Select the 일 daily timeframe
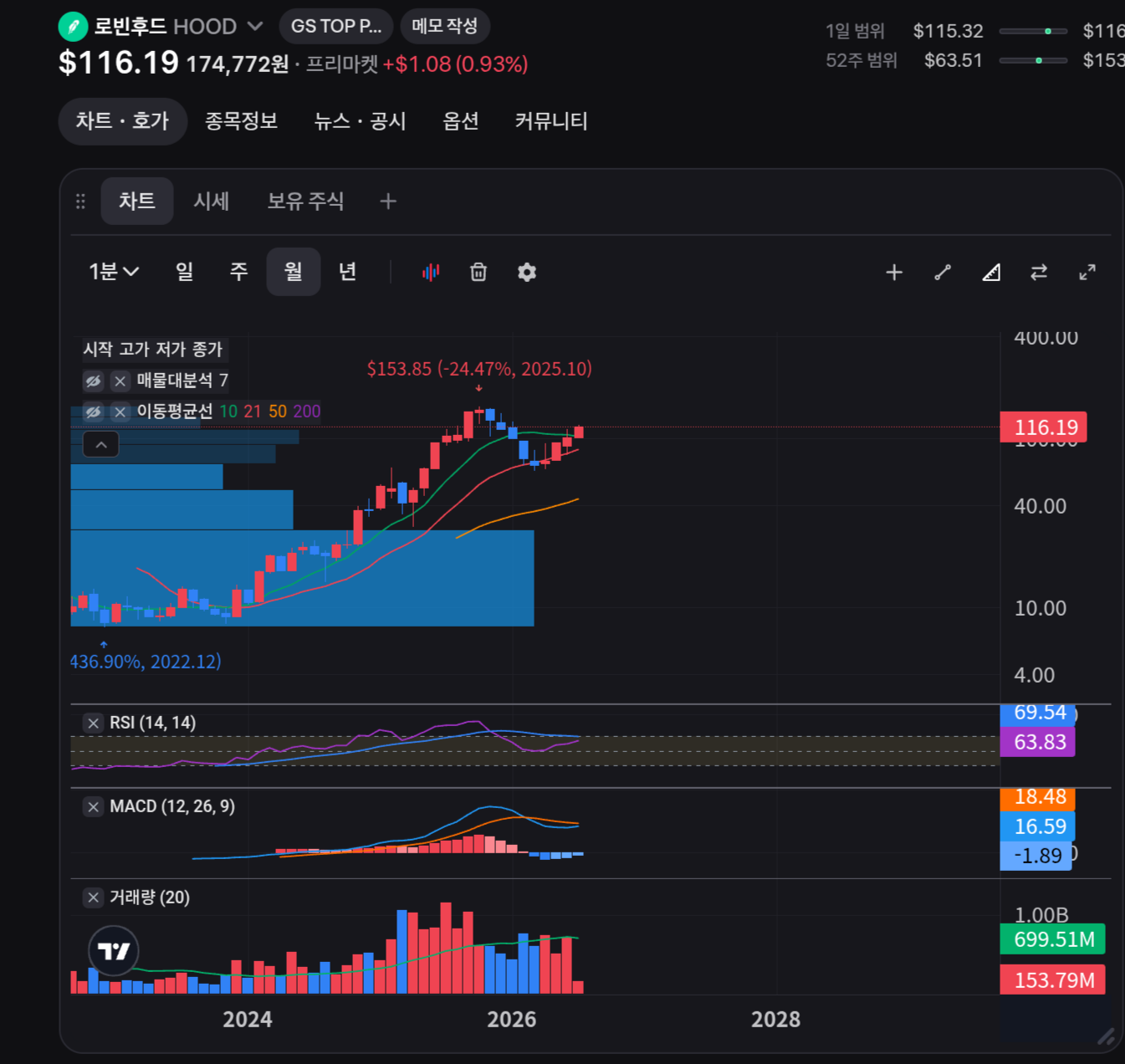The image size is (1125, 1064). (x=184, y=272)
